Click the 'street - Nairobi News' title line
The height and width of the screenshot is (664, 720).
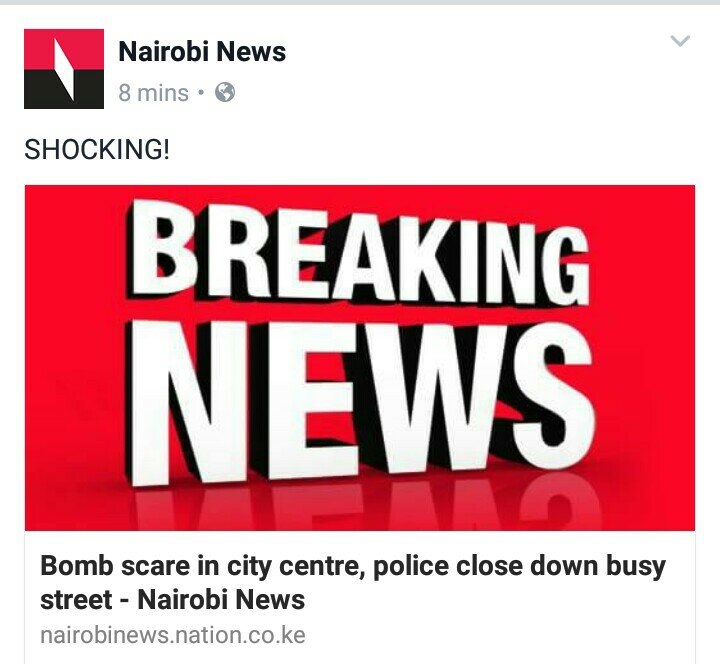point(173,600)
